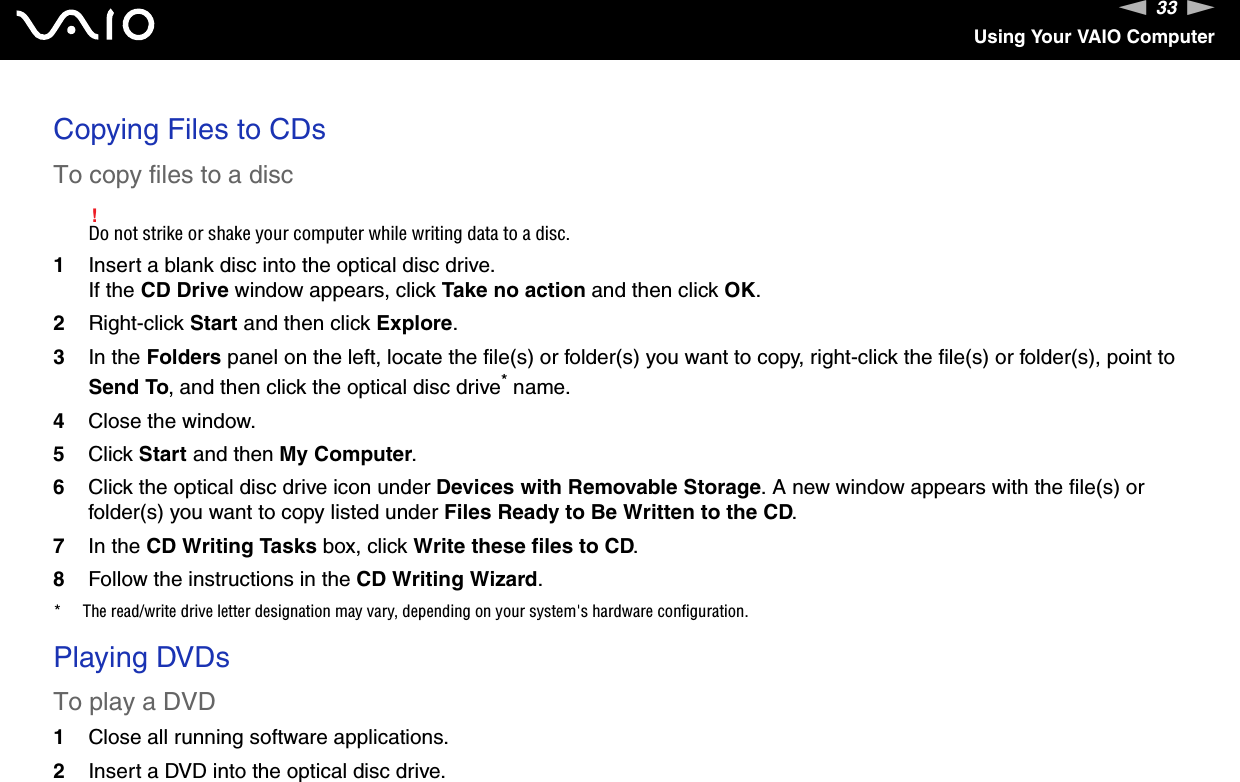Click the bold Take no action text
Viewport: 1240px width, 782px height.
[x=513, y=291]
